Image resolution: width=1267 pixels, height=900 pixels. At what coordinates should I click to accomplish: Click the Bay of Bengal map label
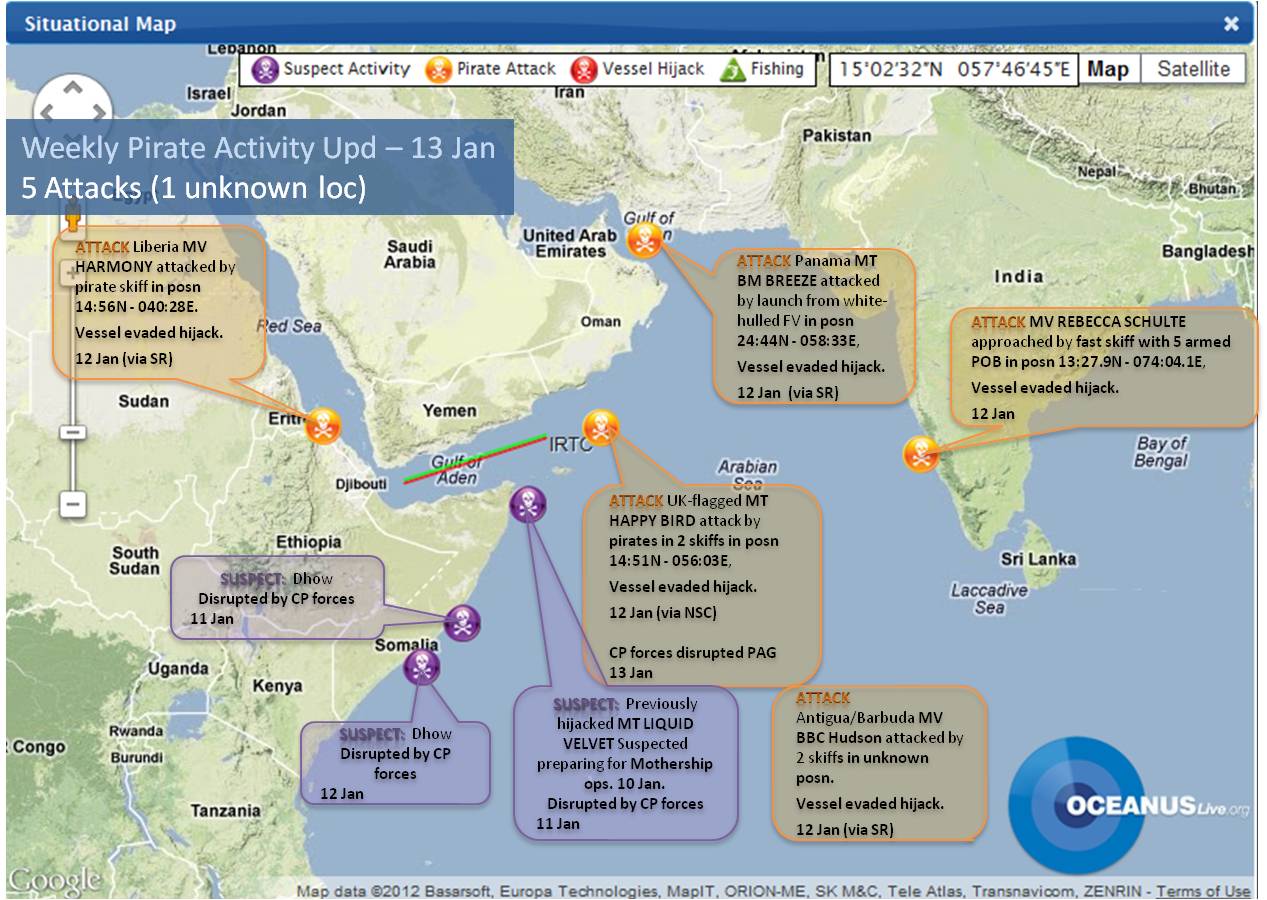coord(1161,452)
